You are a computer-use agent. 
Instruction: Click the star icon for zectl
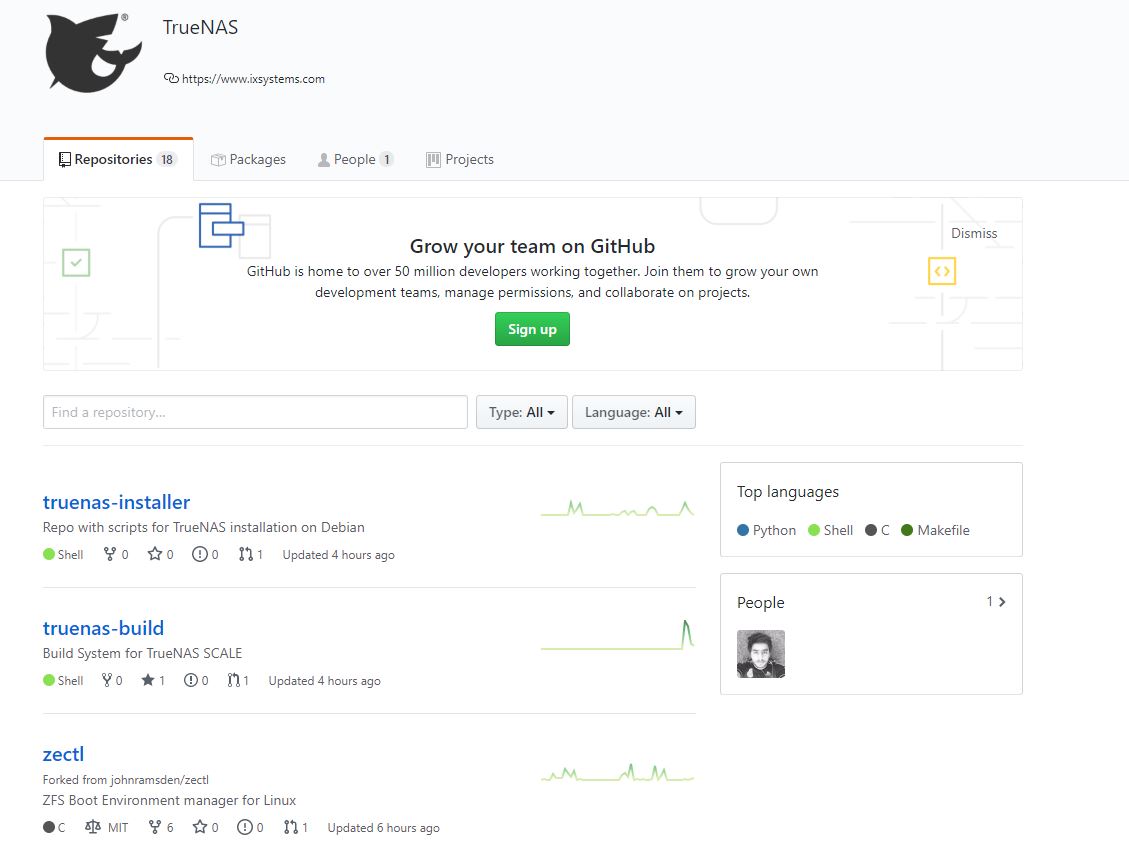pos(200,827)
